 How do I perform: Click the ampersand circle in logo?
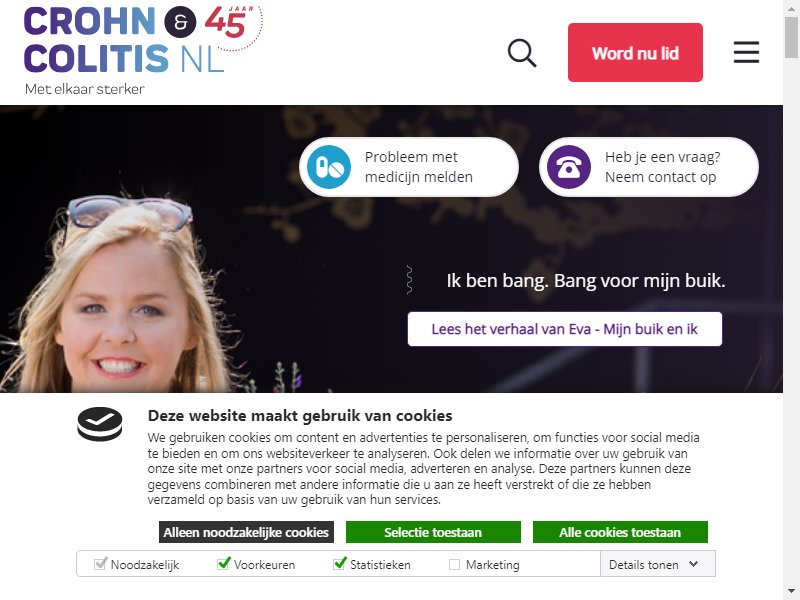[180, 22]
